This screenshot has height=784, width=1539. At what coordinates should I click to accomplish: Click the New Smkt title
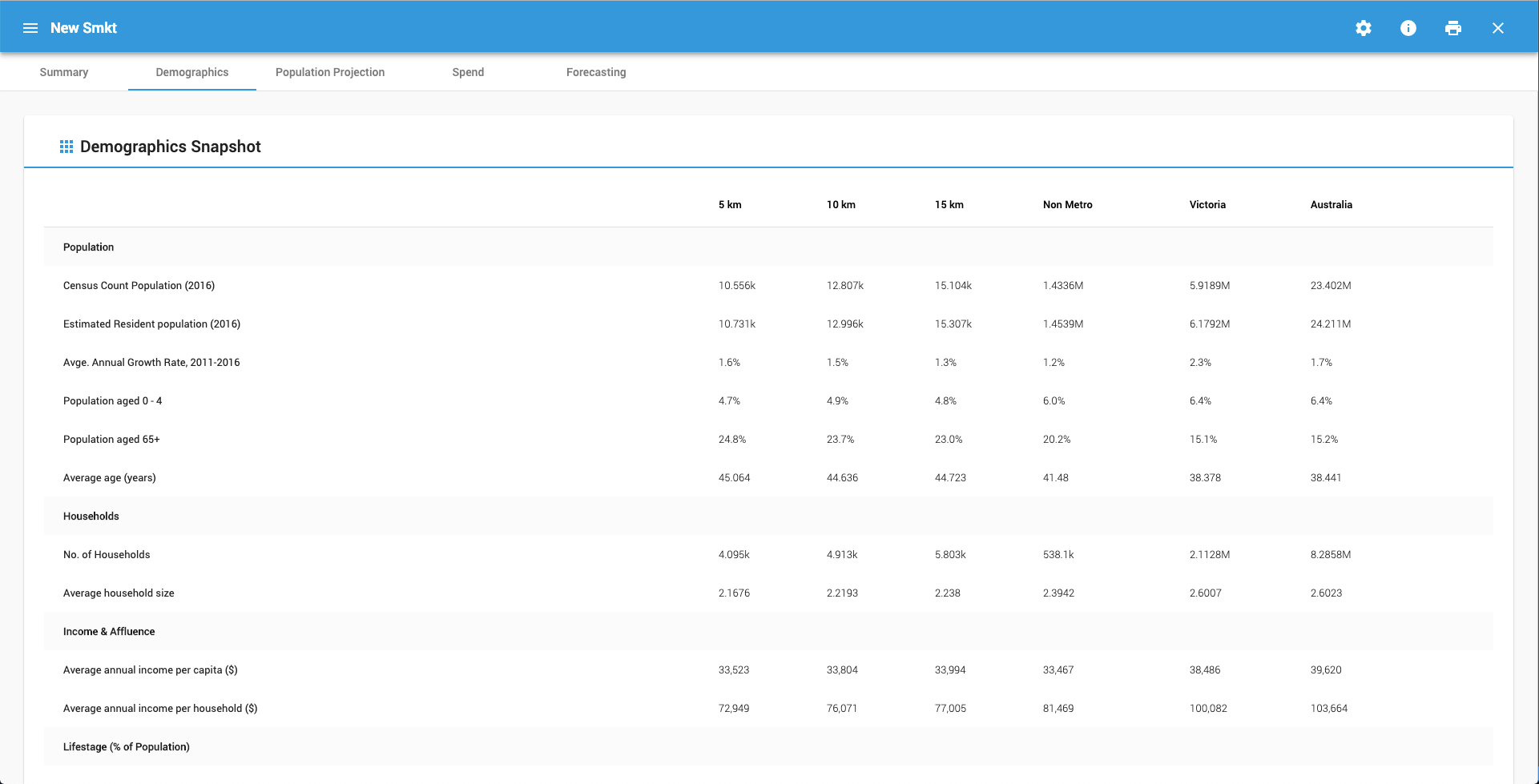(83, 28)
